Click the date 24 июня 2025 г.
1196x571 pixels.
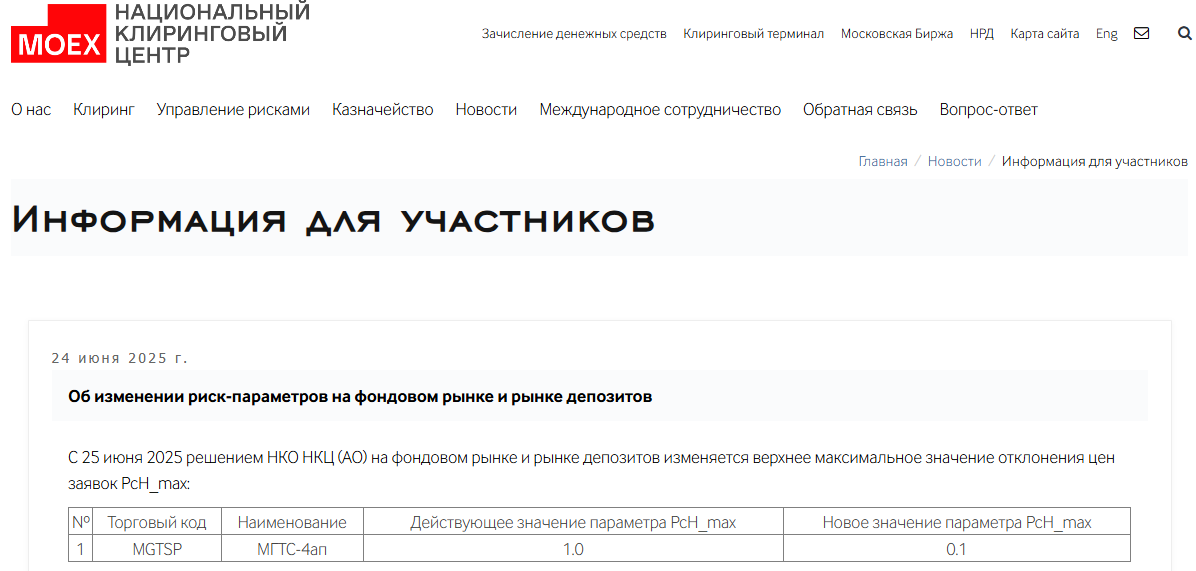pyautogui.click(x=120, y=358)
